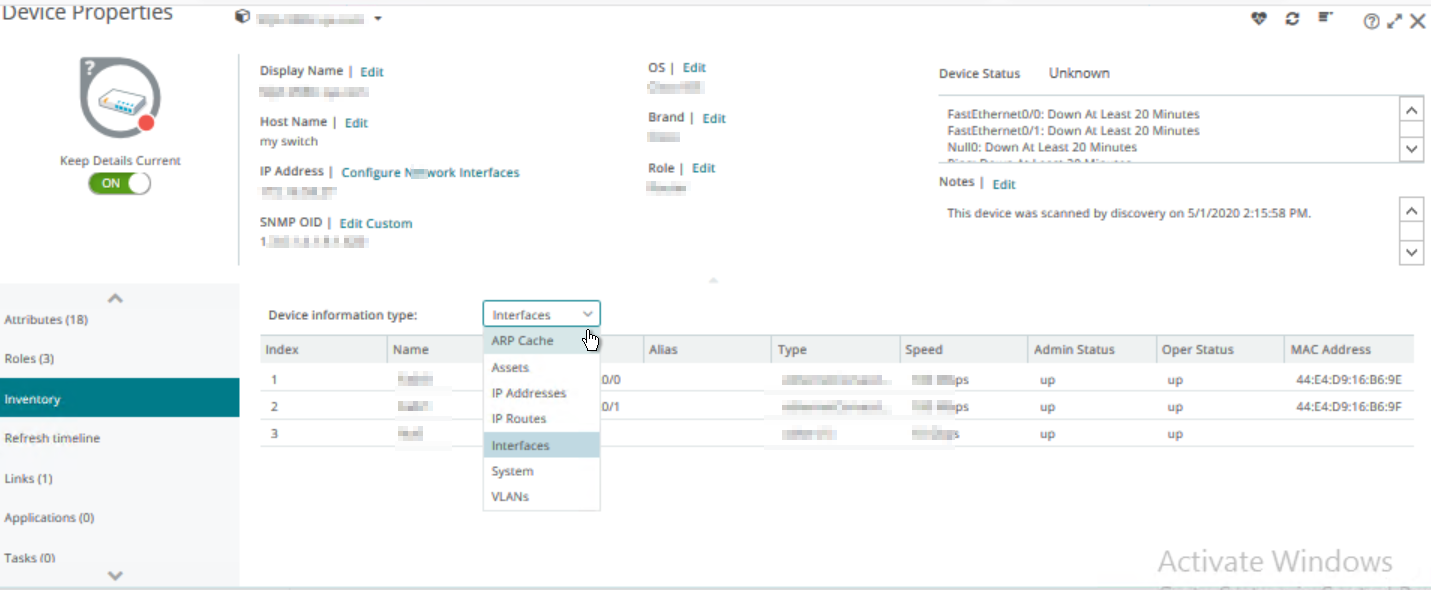Open the Attributes (18) section

coord(119,320)
